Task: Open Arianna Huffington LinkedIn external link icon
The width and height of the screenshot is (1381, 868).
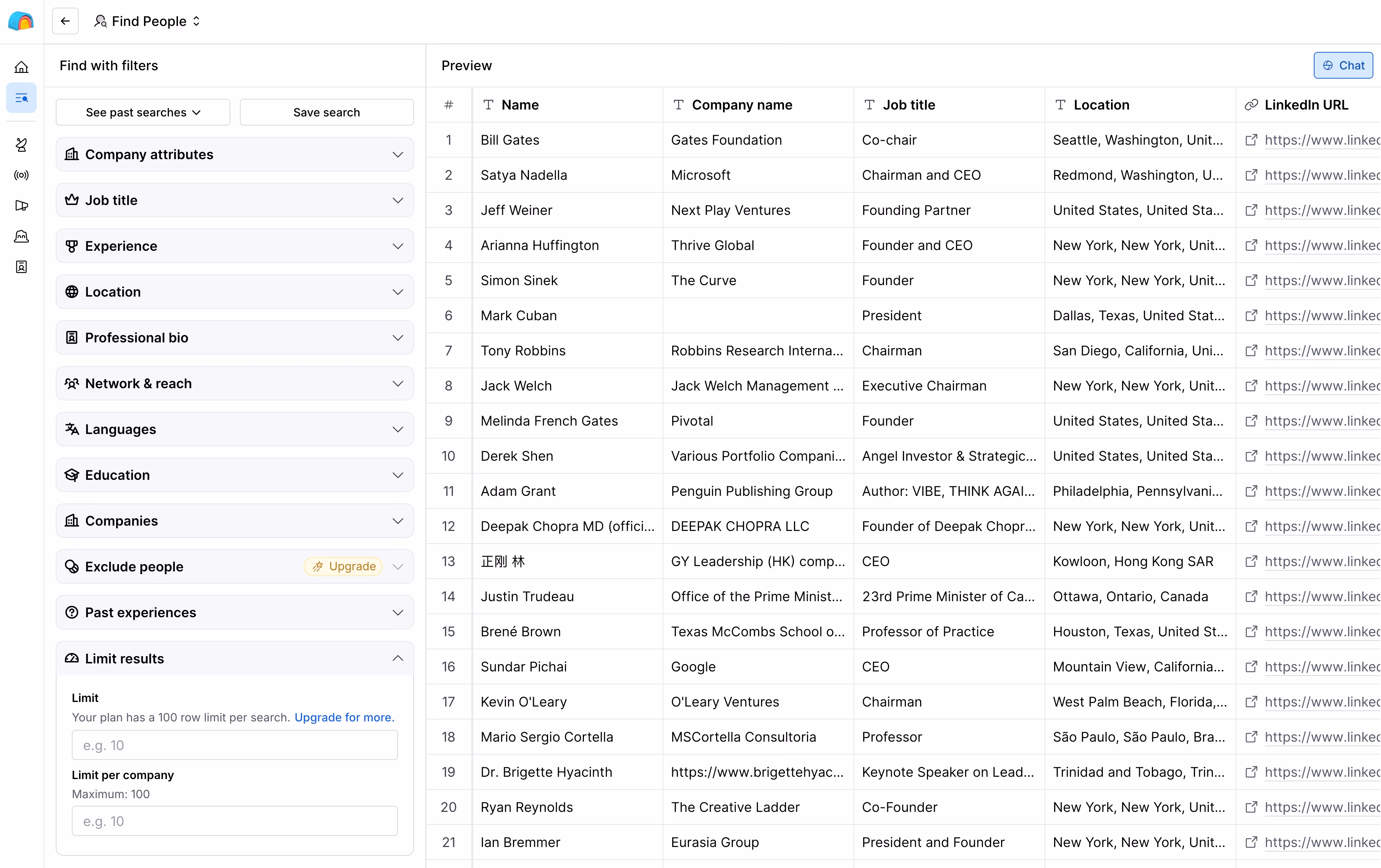Action: [x=1252, y=245]
